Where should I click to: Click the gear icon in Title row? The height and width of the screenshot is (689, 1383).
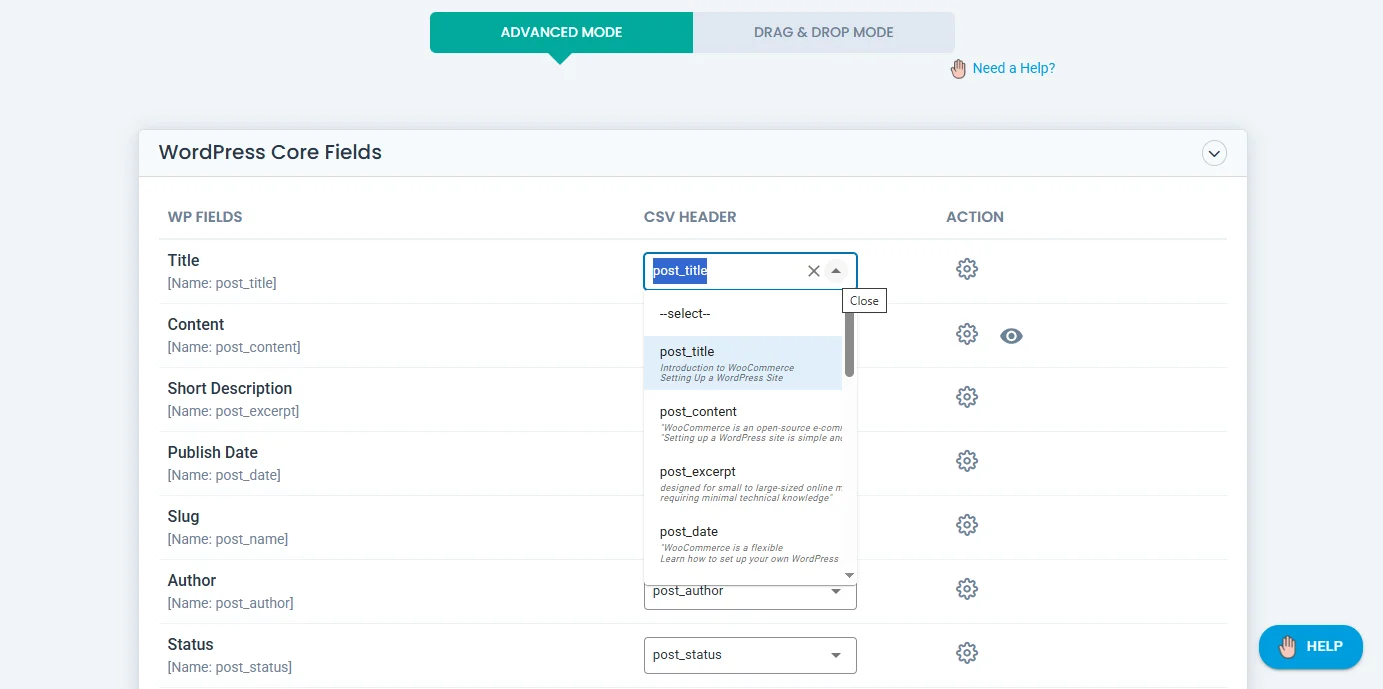[x=966, y=269]
